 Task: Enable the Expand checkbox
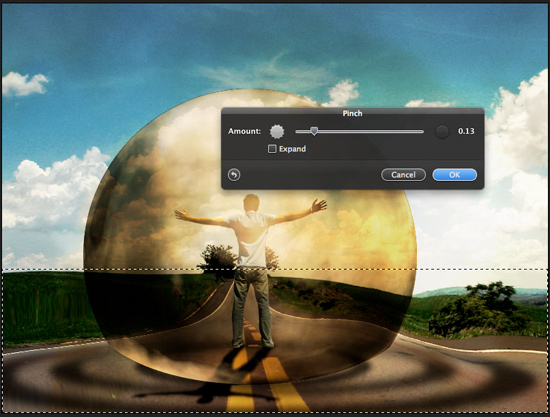click(x=272, y=149)
